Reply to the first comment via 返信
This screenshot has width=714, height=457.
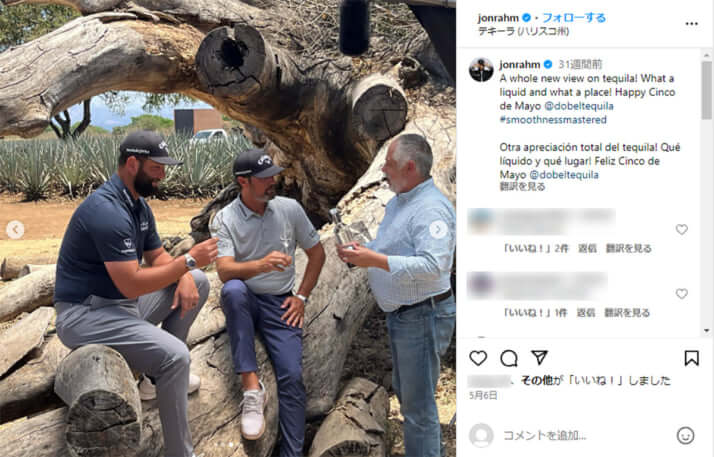tap(587, 249)
